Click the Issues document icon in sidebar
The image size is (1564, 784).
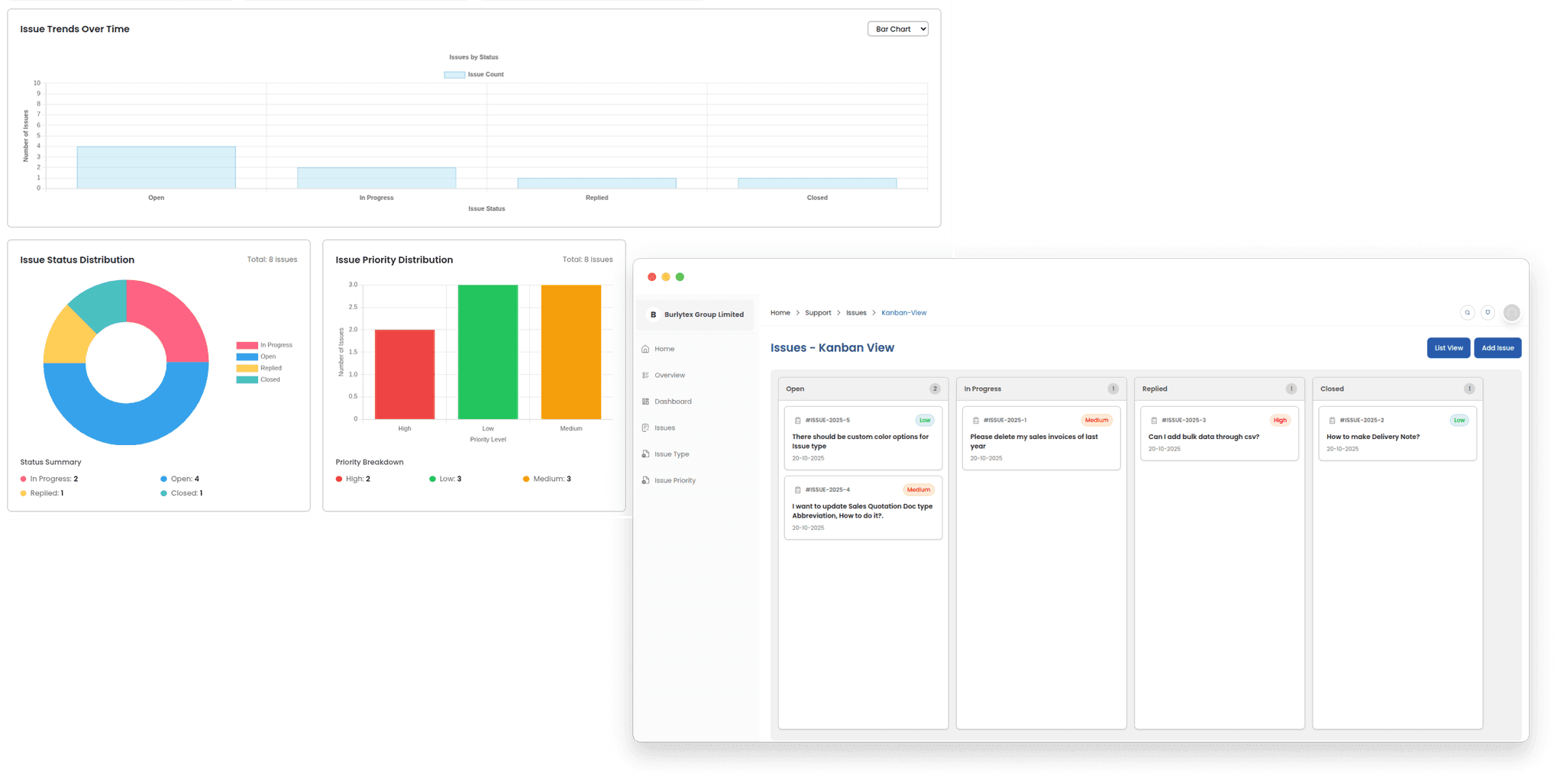(646, 427)
